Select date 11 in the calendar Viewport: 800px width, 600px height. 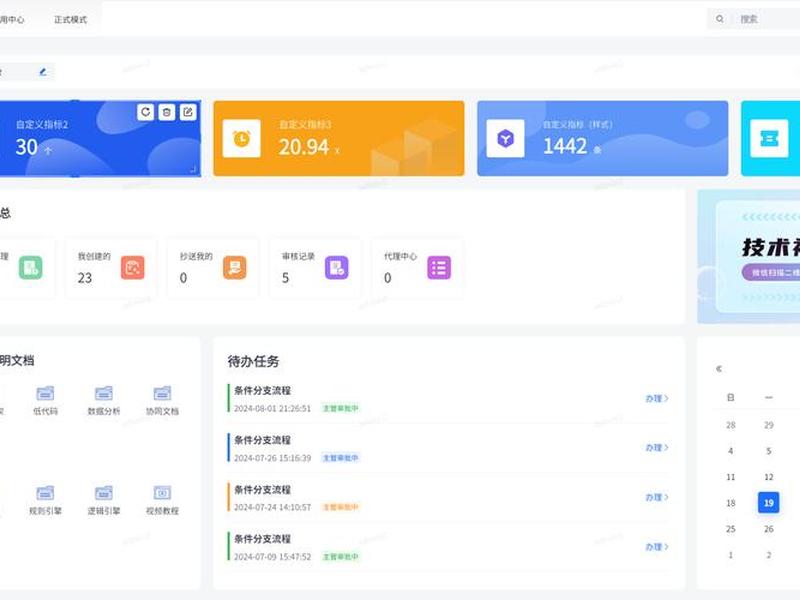click(731, 477)
